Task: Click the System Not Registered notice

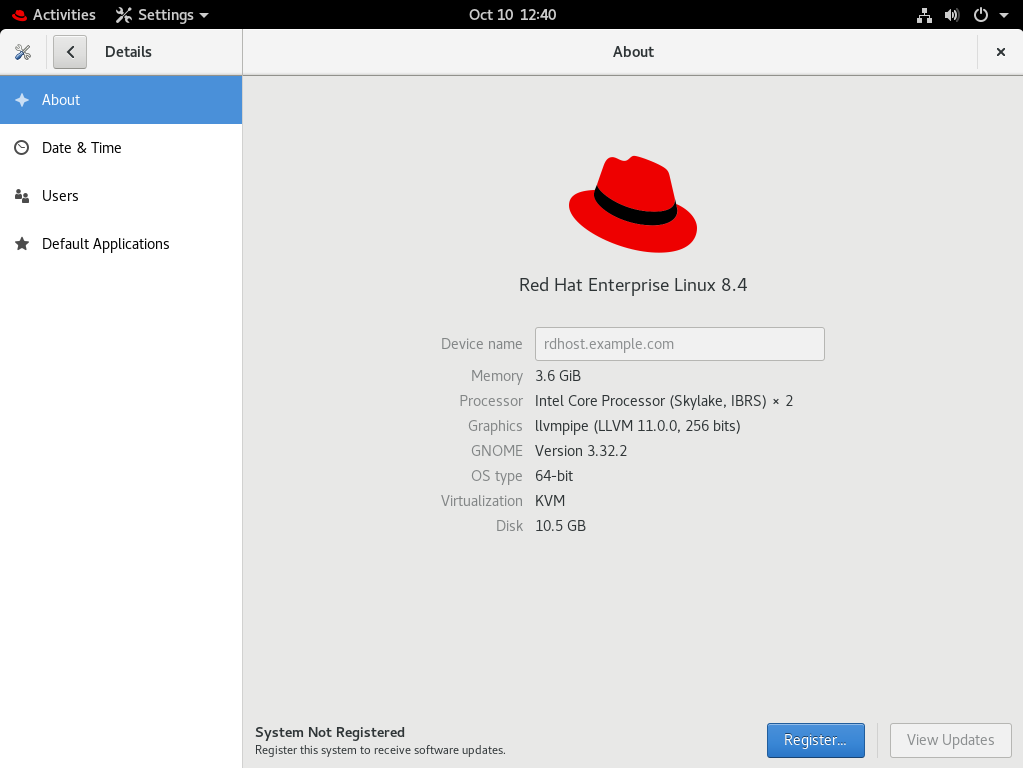Action: 330,733
